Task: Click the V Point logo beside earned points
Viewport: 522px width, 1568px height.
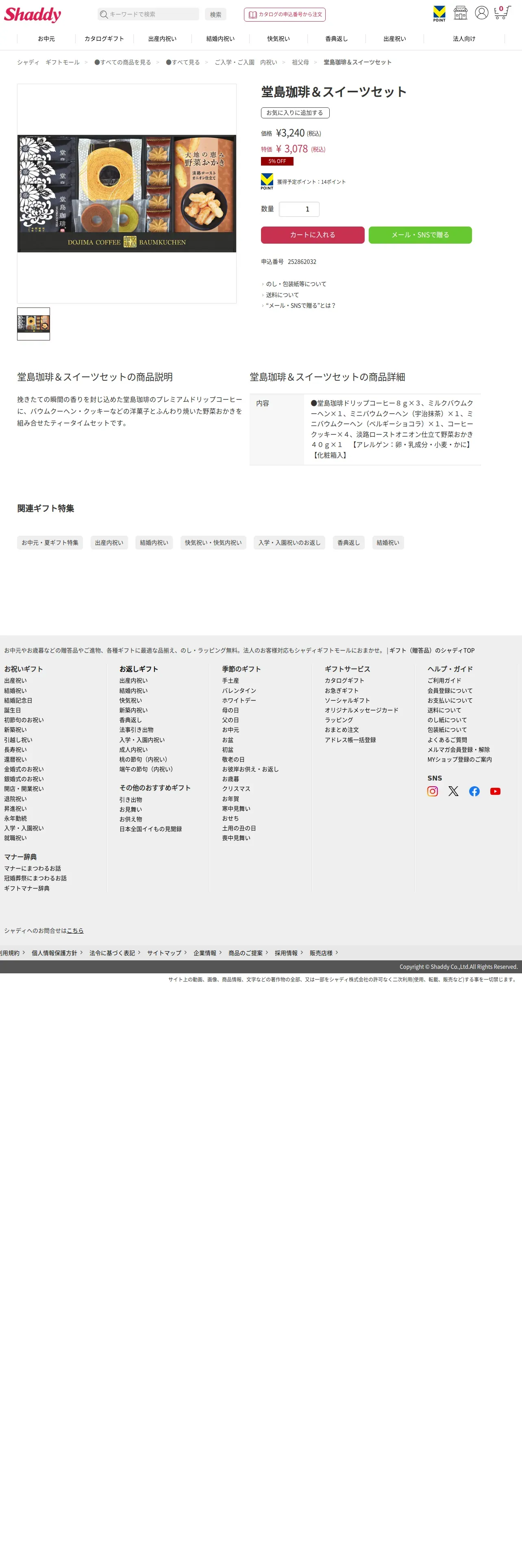Action: [x=267, y=181]
